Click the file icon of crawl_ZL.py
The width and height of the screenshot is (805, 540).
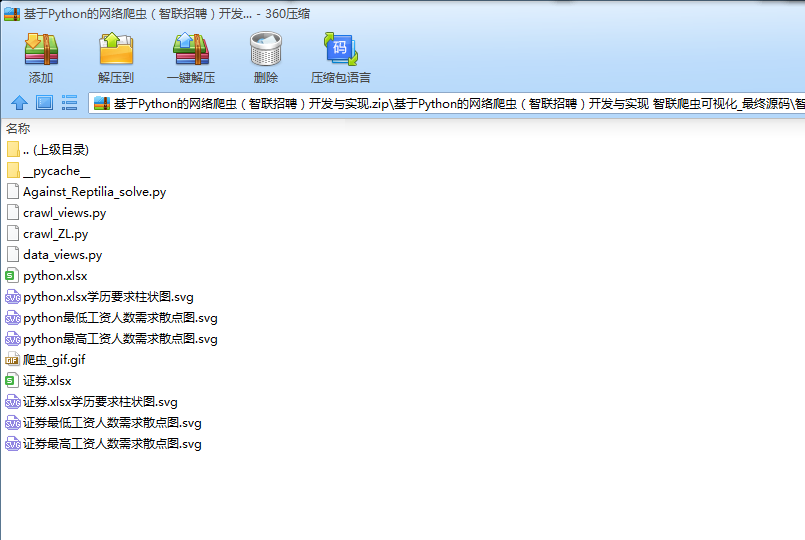point(13,234)
